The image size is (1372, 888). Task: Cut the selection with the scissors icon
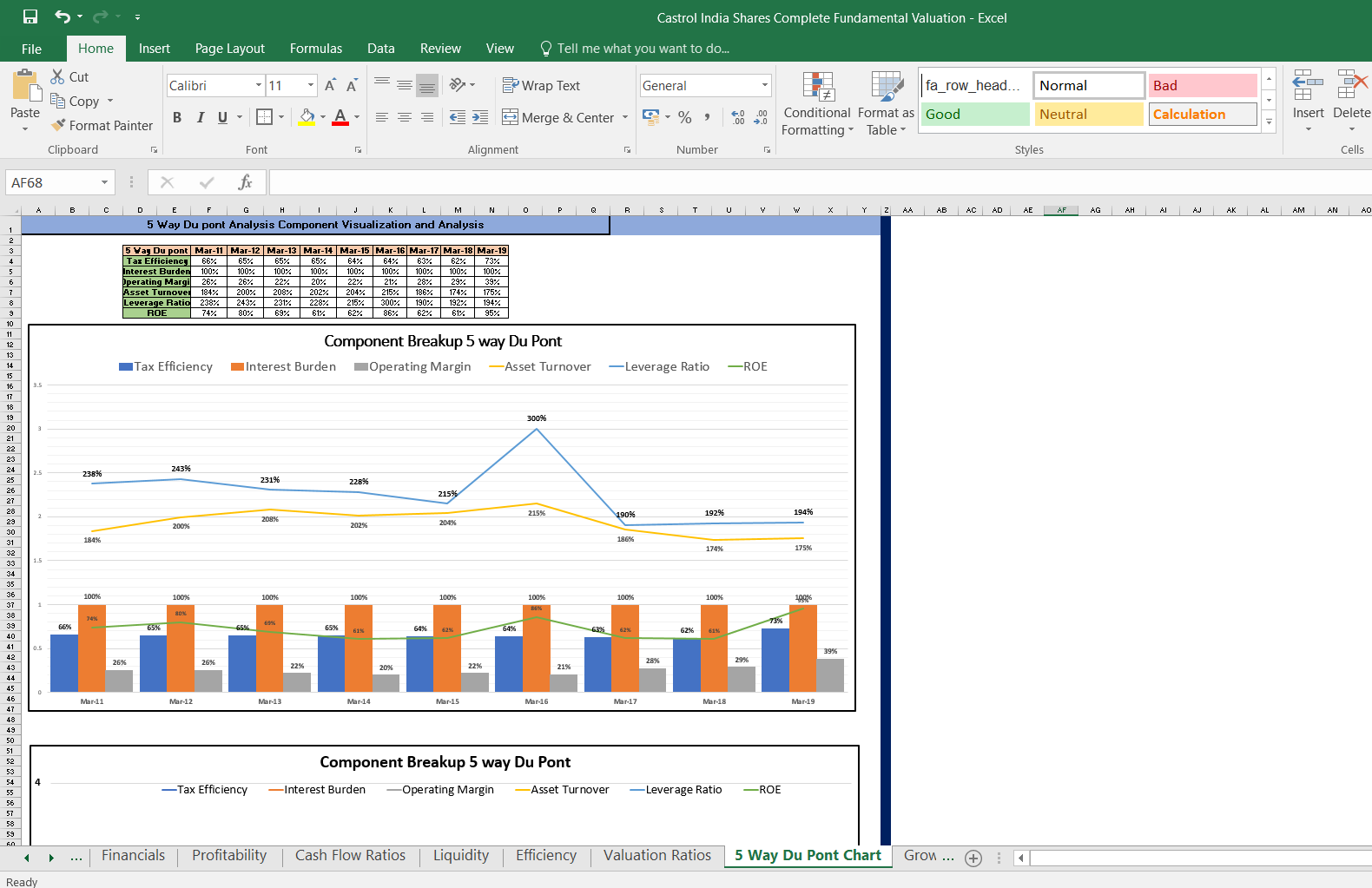coord(58,76)
